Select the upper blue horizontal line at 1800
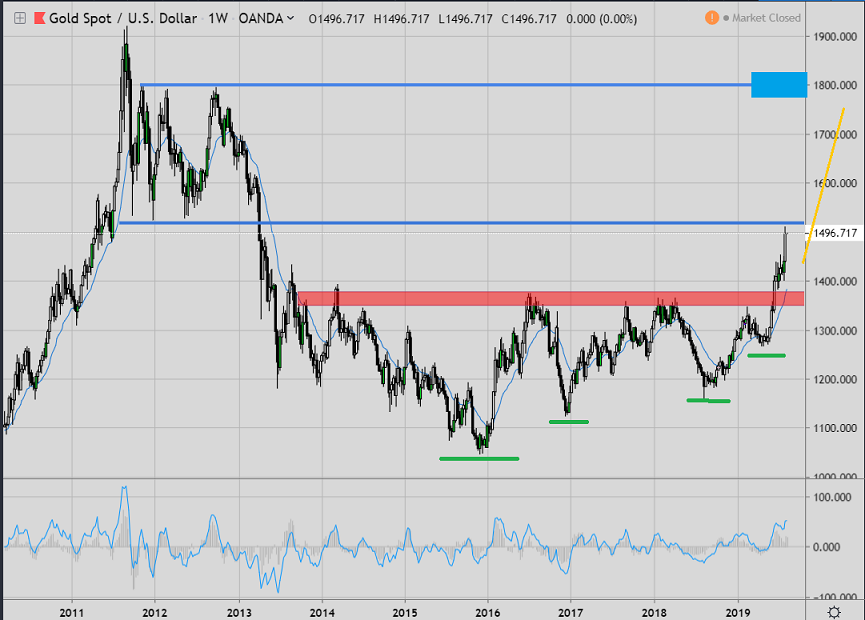This screenshot has width=865, height=620. pyautogui.click(x=450, y=85)
